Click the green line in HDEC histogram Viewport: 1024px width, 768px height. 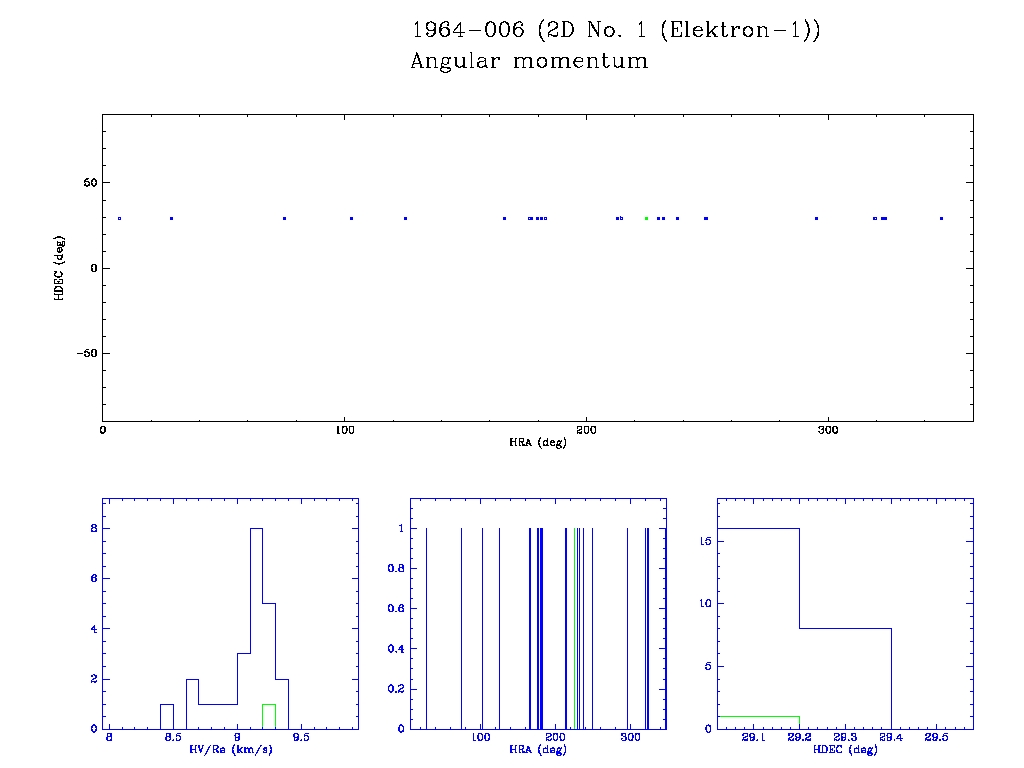[758, 716]
